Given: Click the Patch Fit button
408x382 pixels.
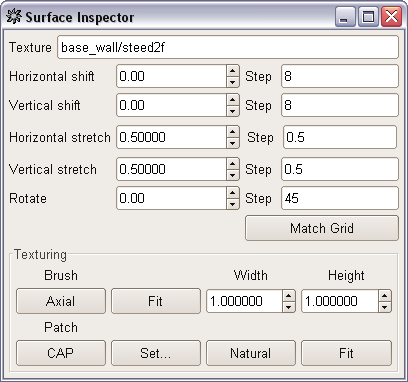Looking at the screenshot, I should click(x=346, y=353).
